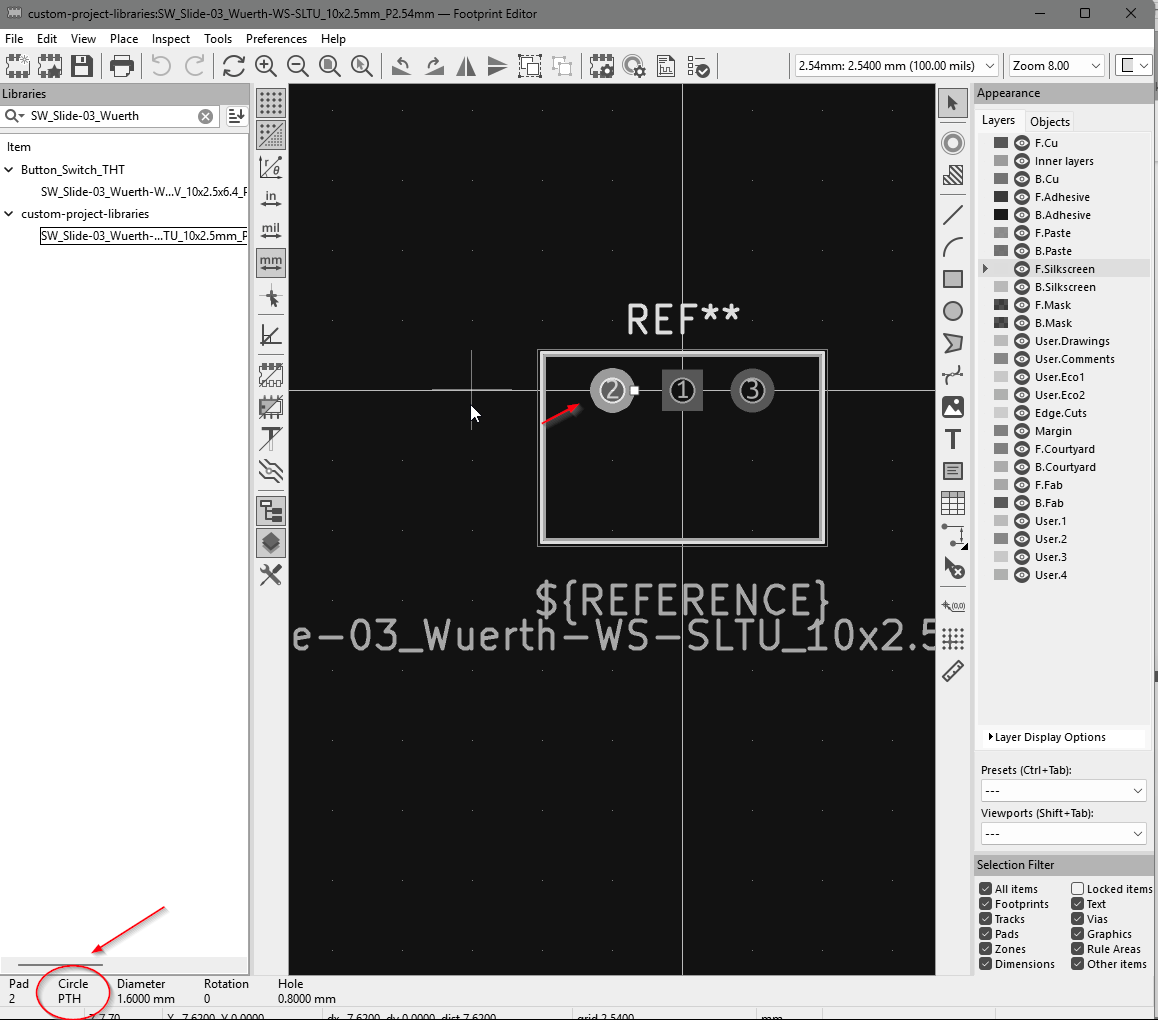This screenshot has height=1020, width=1158.
Task: Switch to the Objects tab
Action: [x=1049, y=122]
